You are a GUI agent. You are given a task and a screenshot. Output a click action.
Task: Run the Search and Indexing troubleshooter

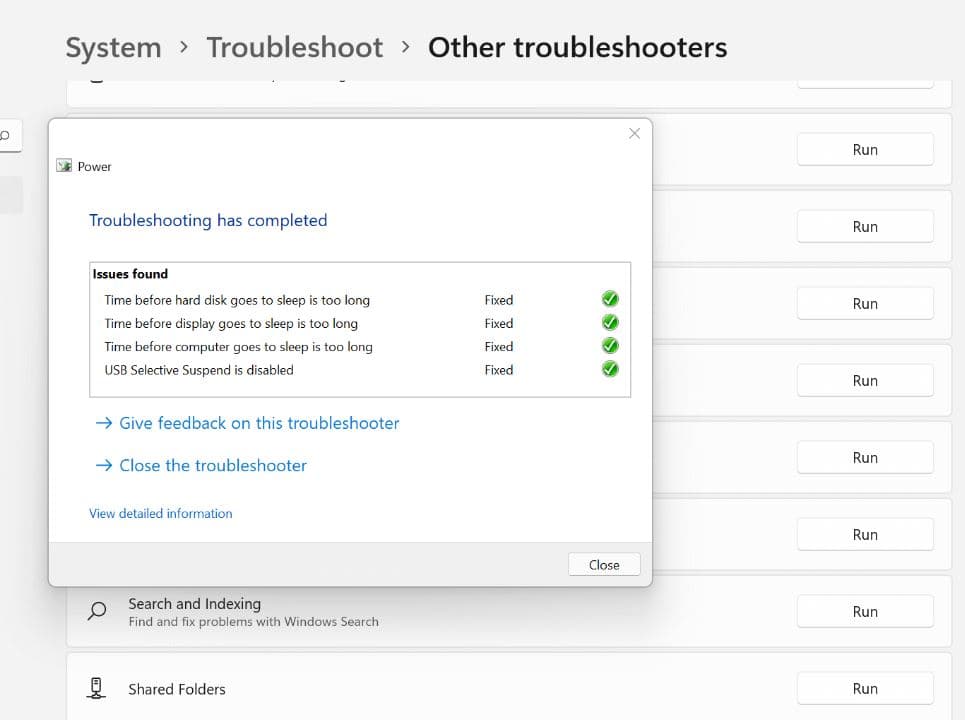pos(864,612)
